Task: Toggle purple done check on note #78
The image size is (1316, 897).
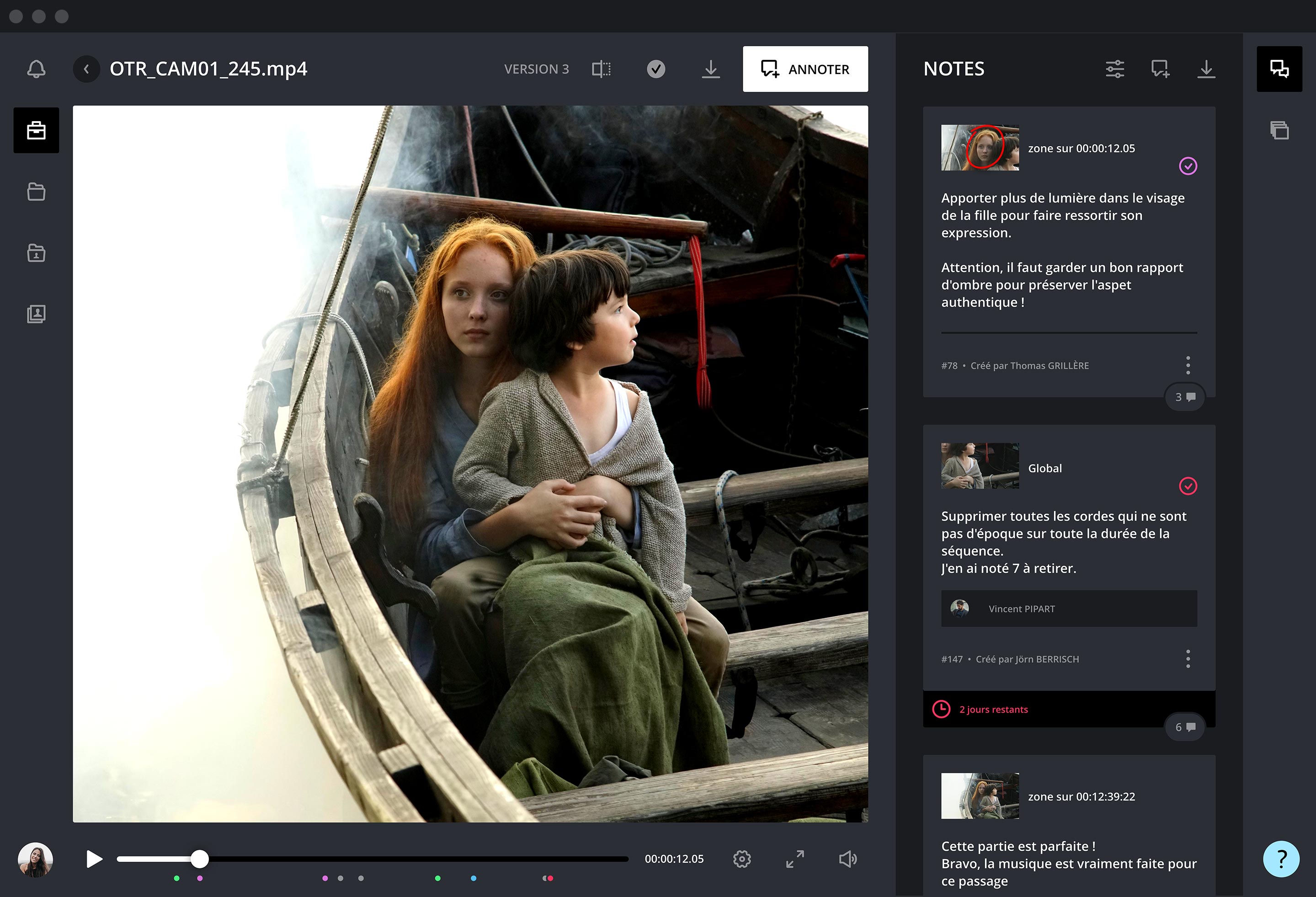Action: [x=1188, y=166]
